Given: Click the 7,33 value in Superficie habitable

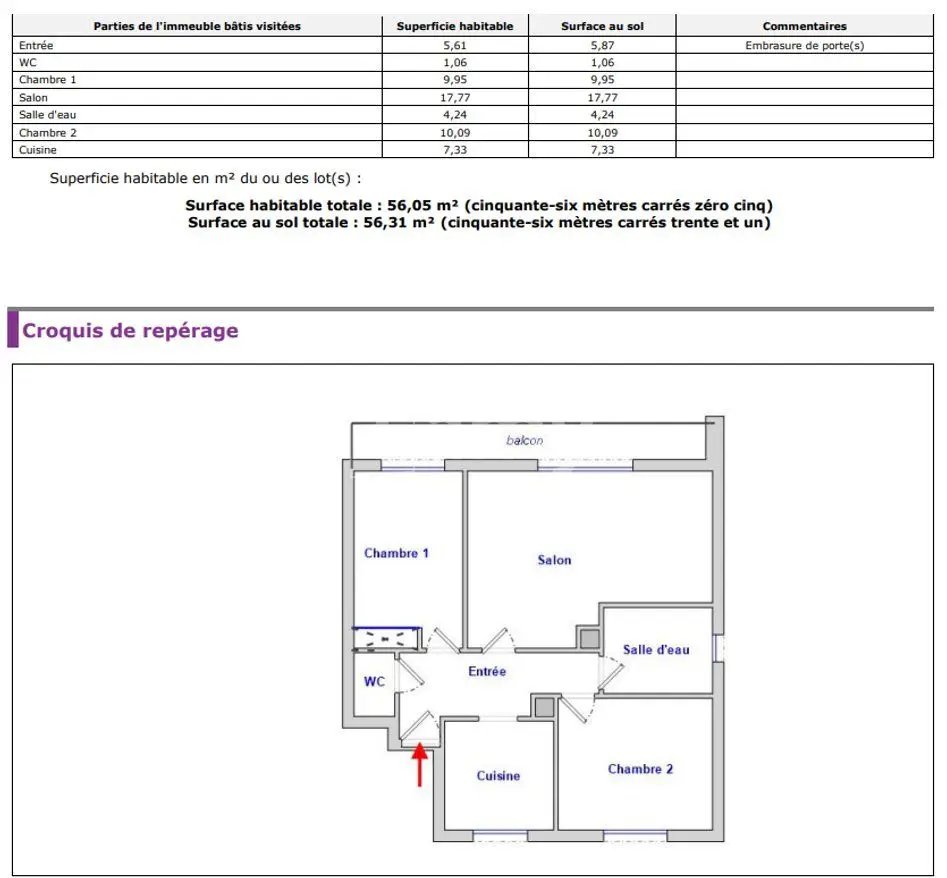Looking at the screenshot, I should [x=455, y=150].
